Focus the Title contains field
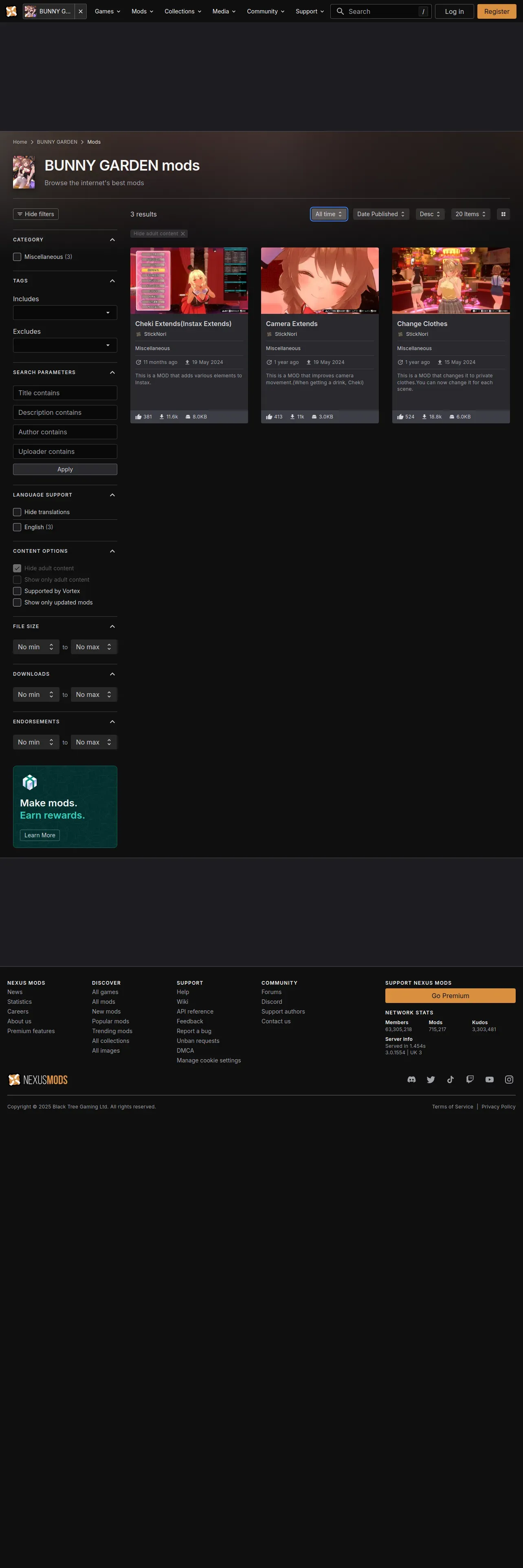Image resolution: width=523 pixels, height=1568 pixels. click(x=65, y=393)
